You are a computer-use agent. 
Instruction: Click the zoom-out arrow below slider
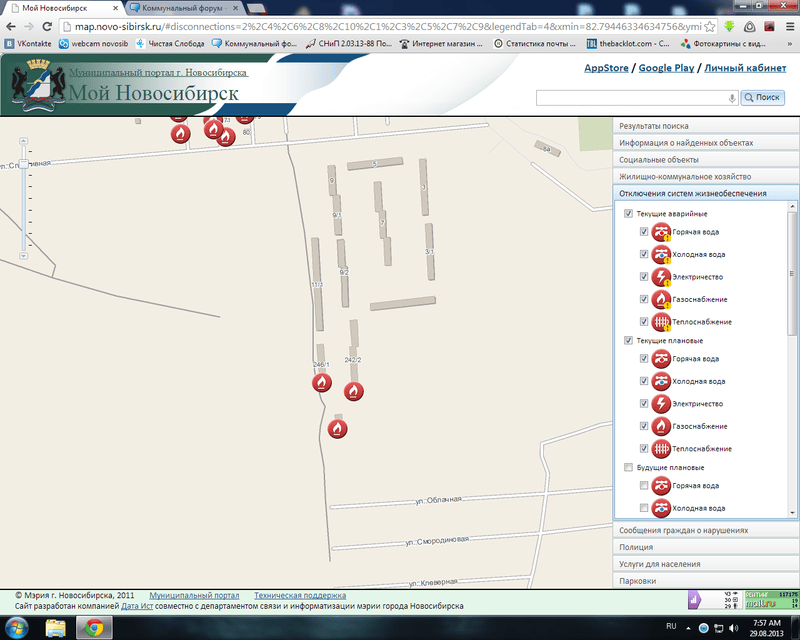(x=23, y=256)
